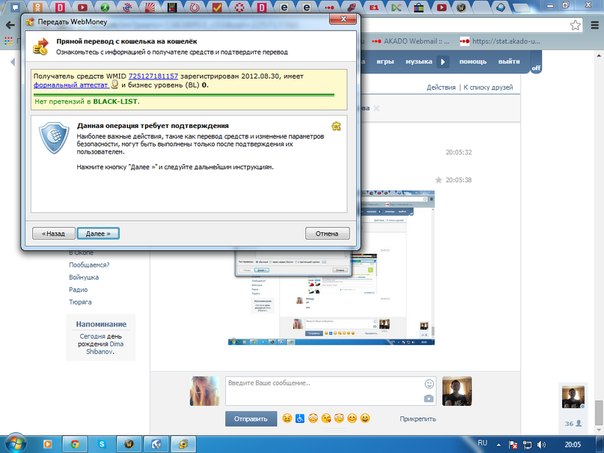The width and height of the screenshot is (604, 453).
Task: Close the Передать WebMoney dialog
Action: [x=343, y=19]
